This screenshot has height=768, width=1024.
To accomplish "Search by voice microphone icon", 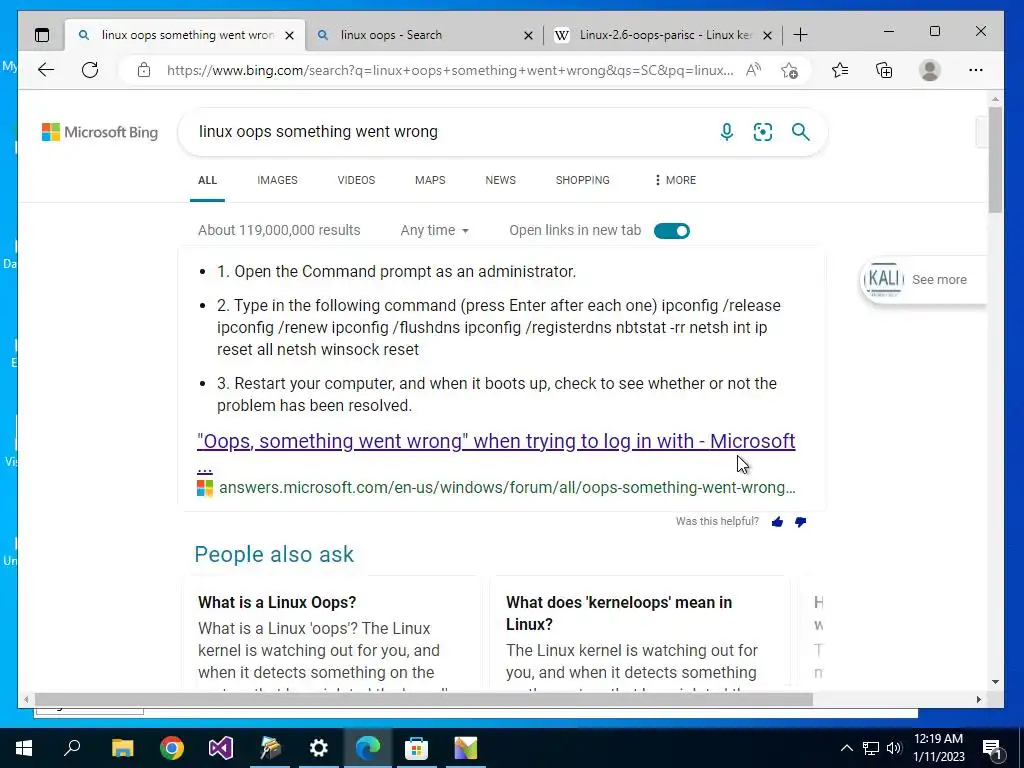I will click(x=726, y=132).
